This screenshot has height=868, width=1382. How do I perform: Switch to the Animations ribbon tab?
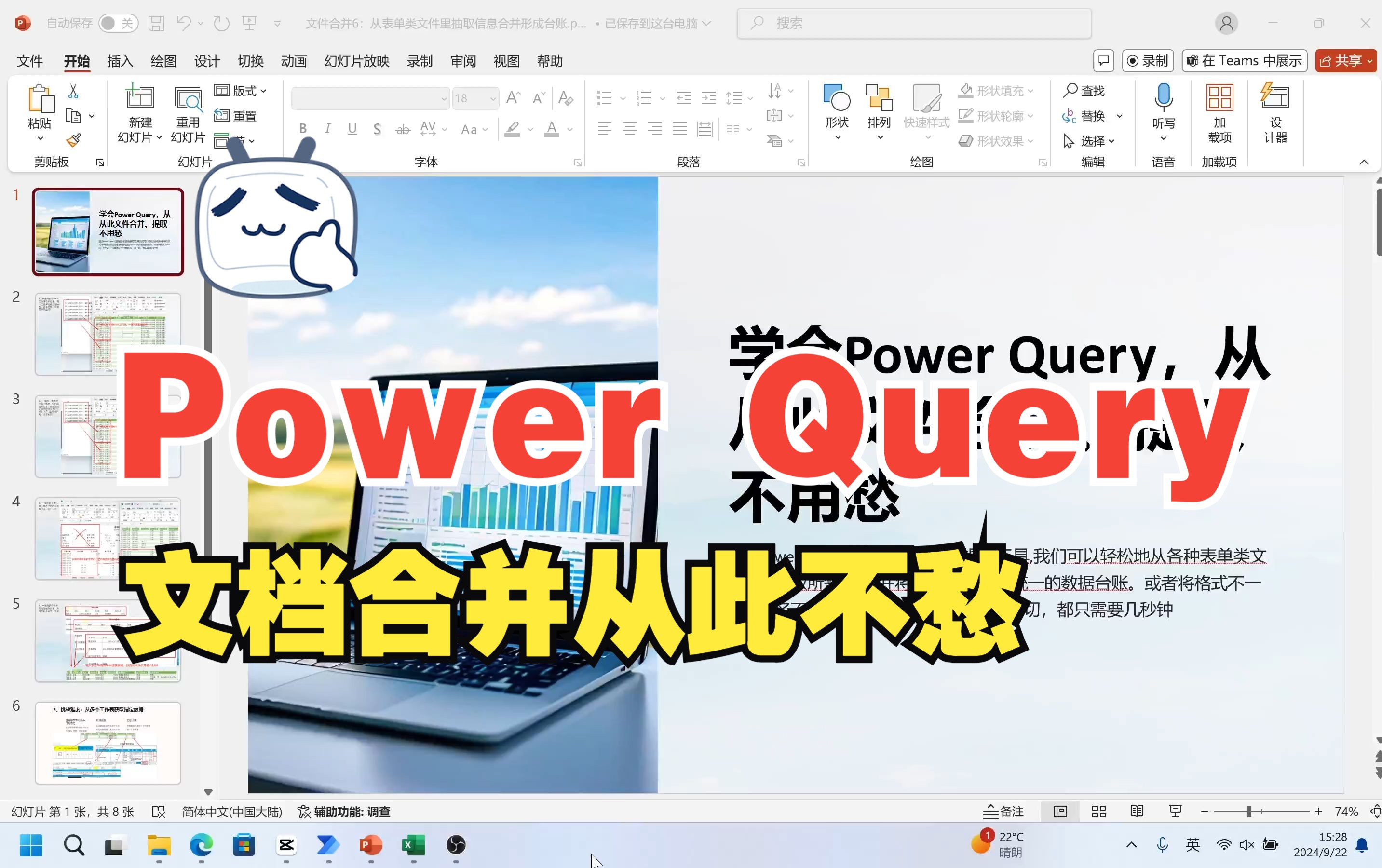coord(294,61)
